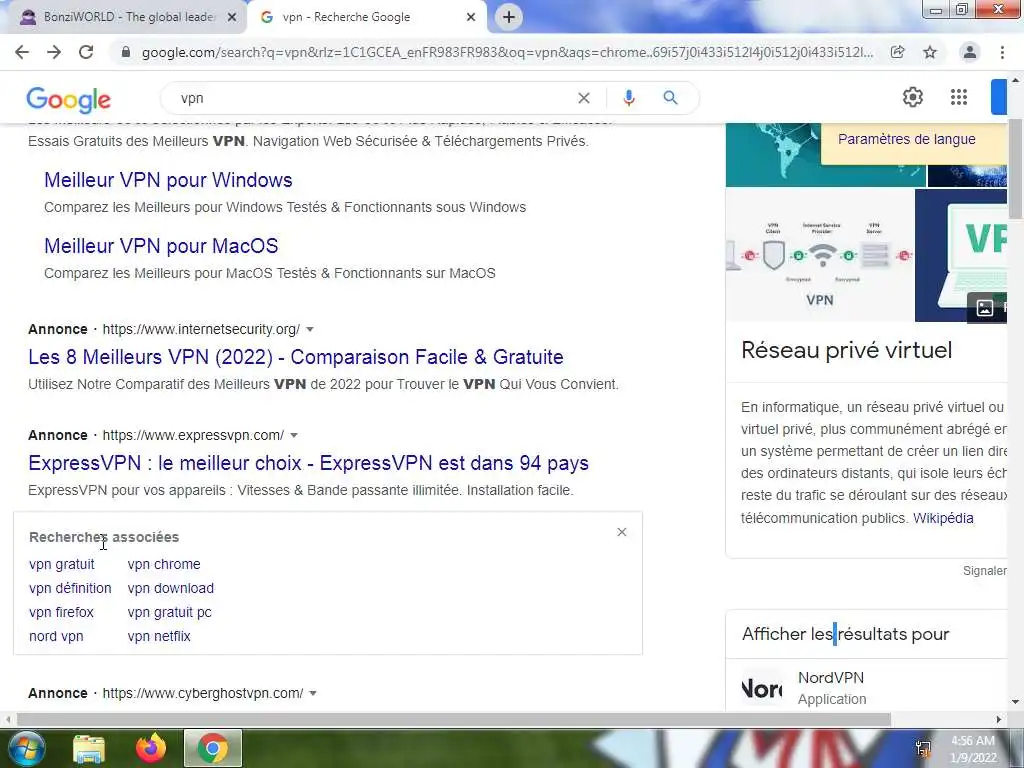
Task: Search related term vpn download
Action: [x=170, y=588]
